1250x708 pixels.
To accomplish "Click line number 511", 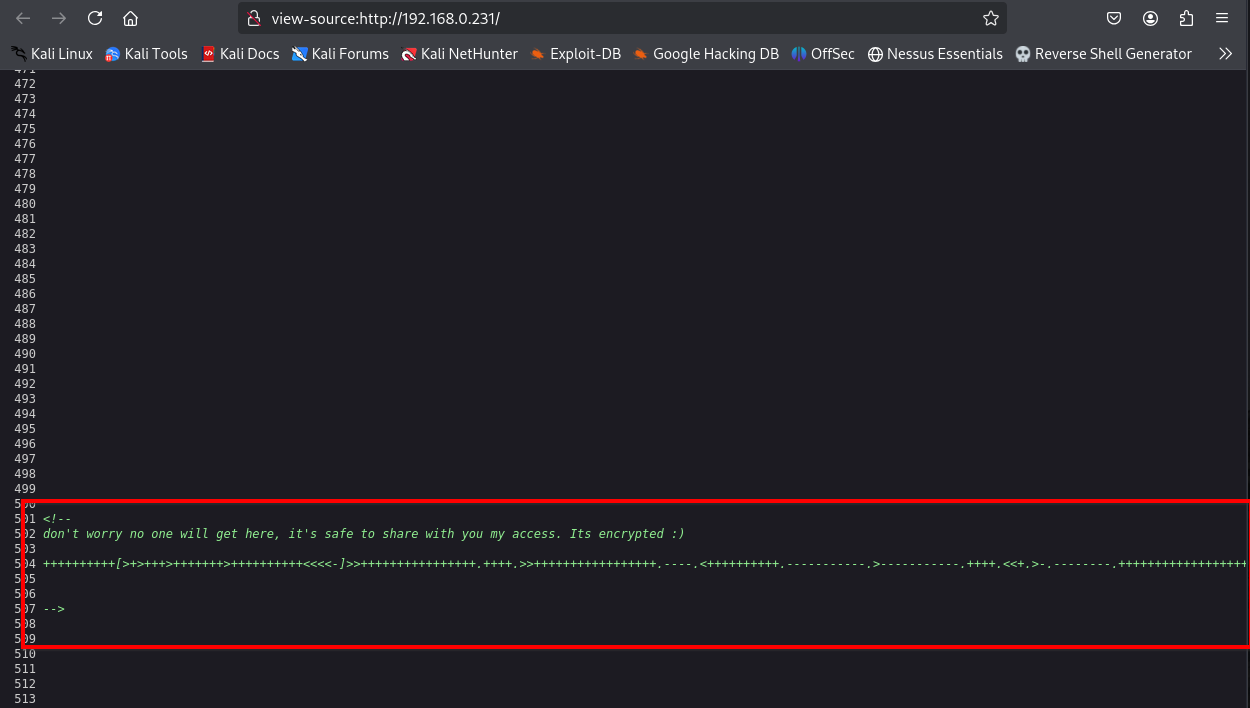I will (25, 669).
